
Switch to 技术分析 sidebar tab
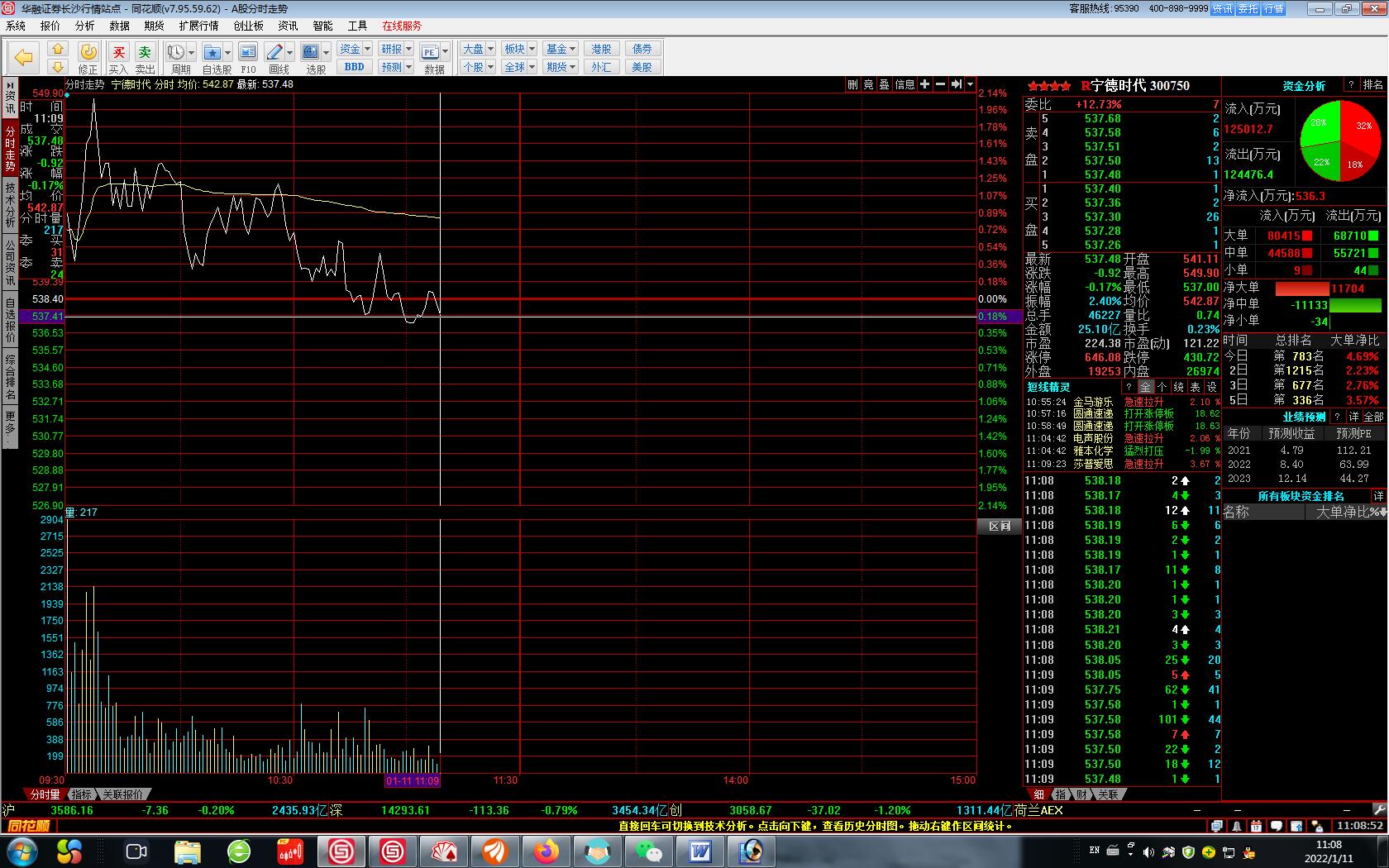tap(10, 205)
